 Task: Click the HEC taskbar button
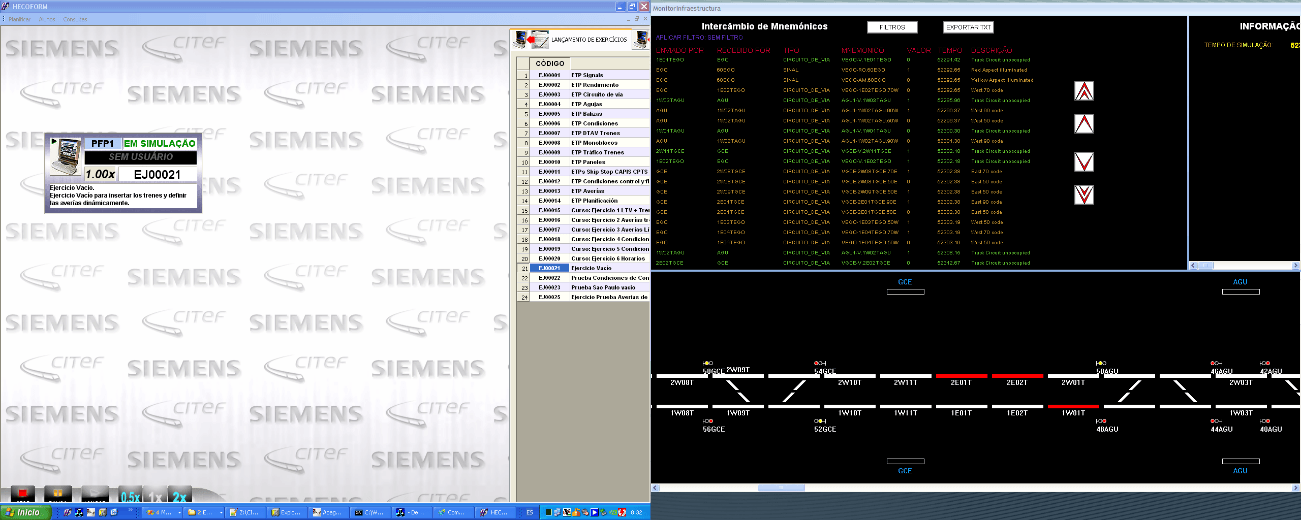coord(494,512)
